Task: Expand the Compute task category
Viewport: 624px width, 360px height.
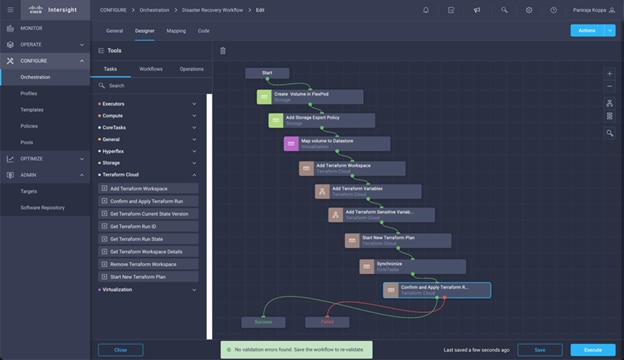Action: [x=194, y=116]
